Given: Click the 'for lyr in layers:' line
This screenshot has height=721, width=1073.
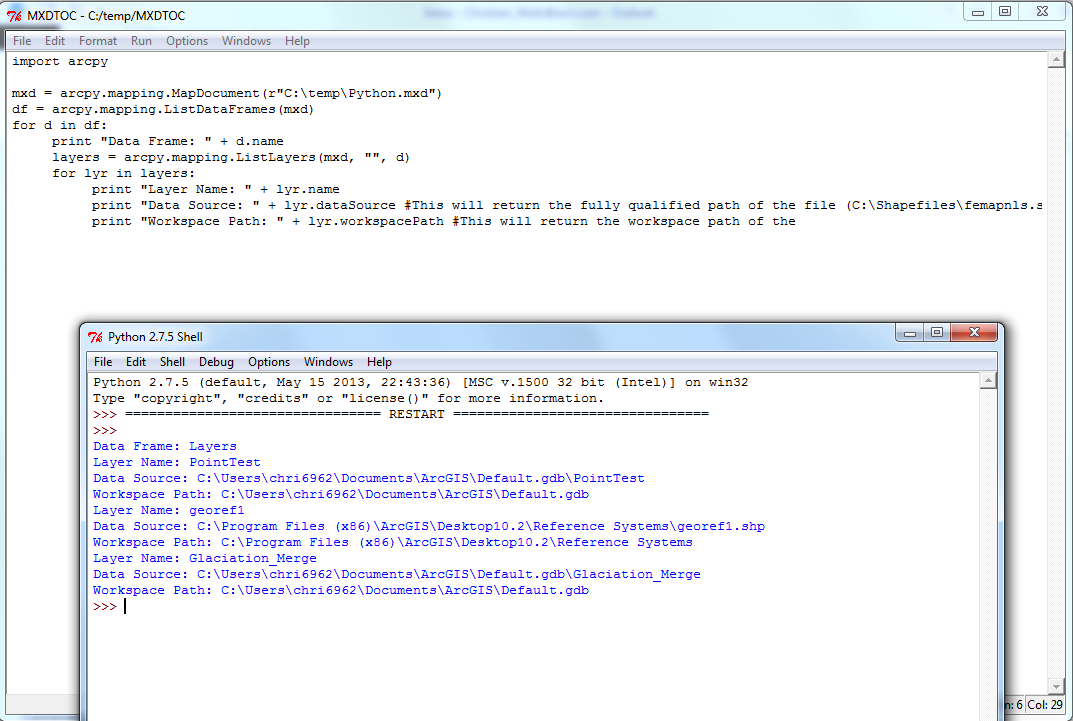Looking at the screenshot, I should 123,173.
